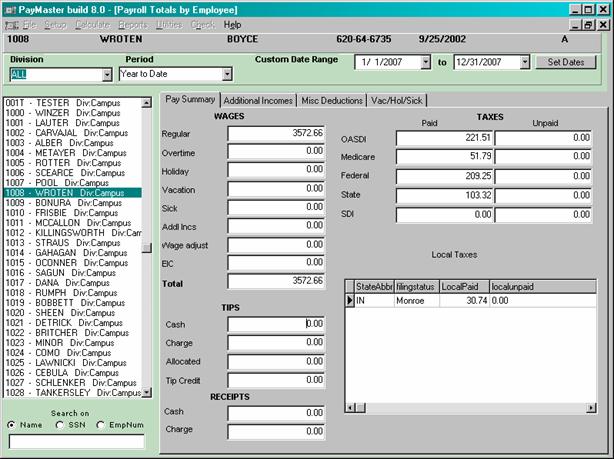The image size is (614, 459).
Task: Click the Cash tips field
Action: point(276,324)
